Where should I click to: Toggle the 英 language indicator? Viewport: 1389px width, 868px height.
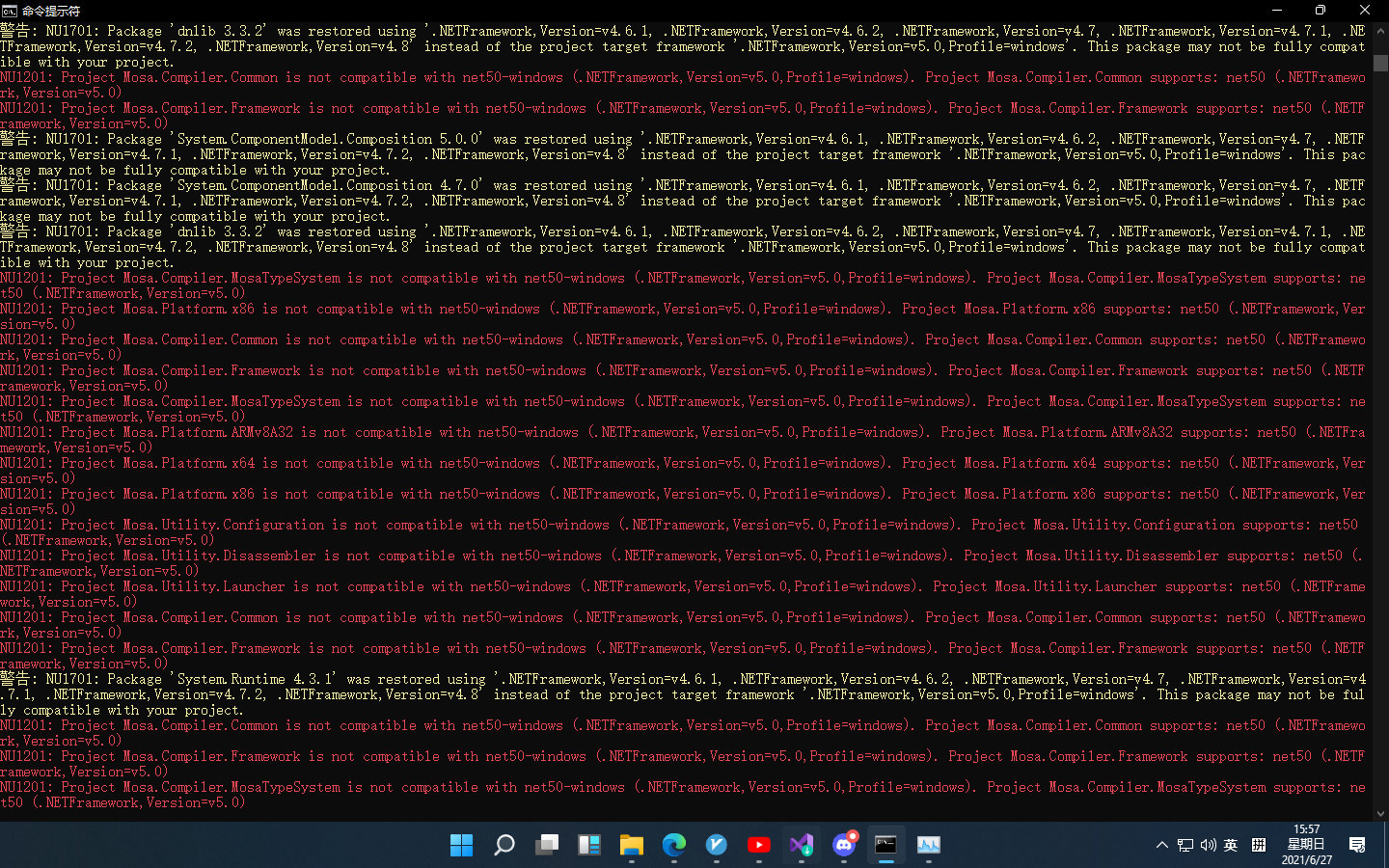click(1231, 845)
